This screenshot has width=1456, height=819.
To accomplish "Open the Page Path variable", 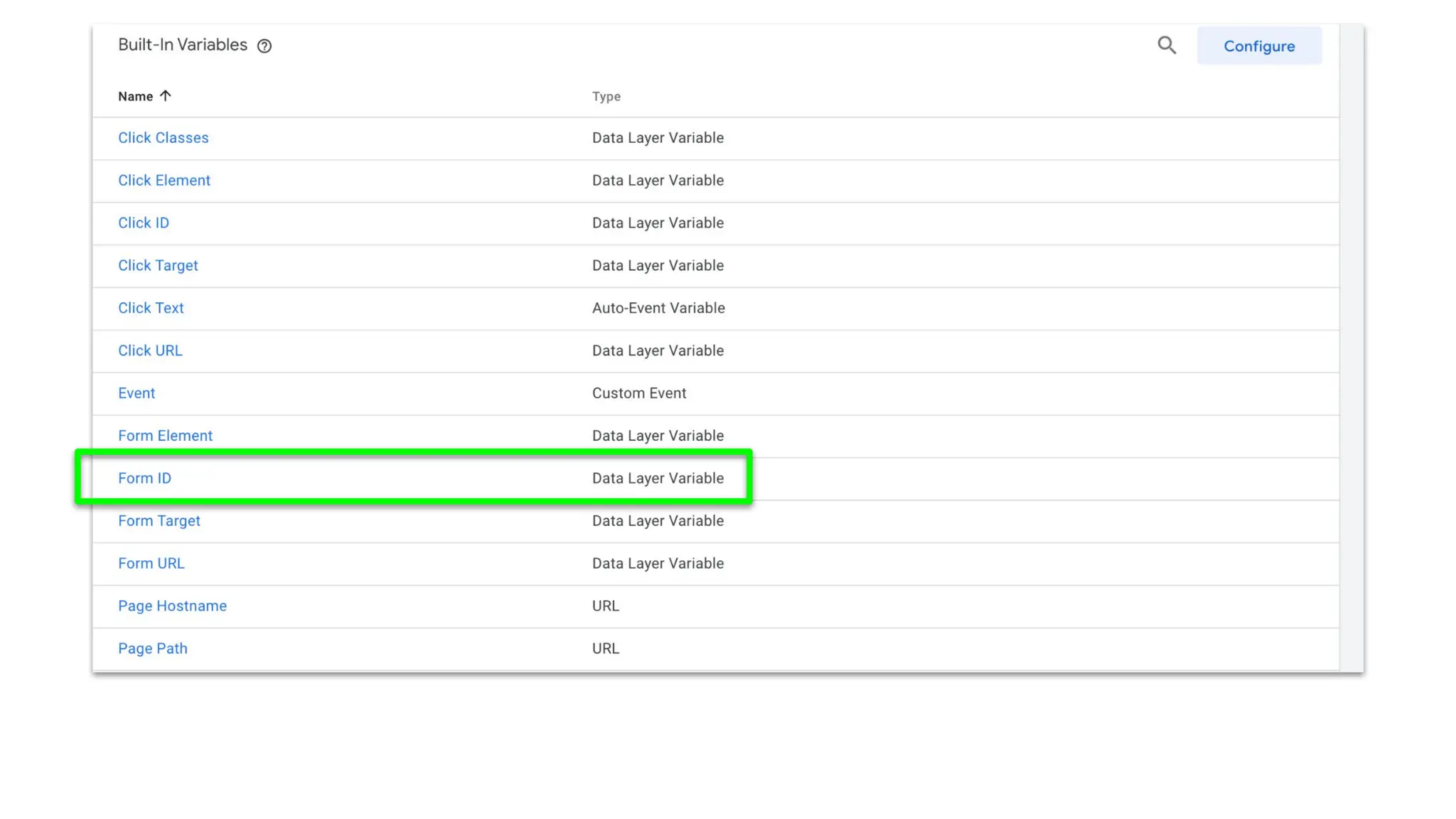I will pos(152,649).
